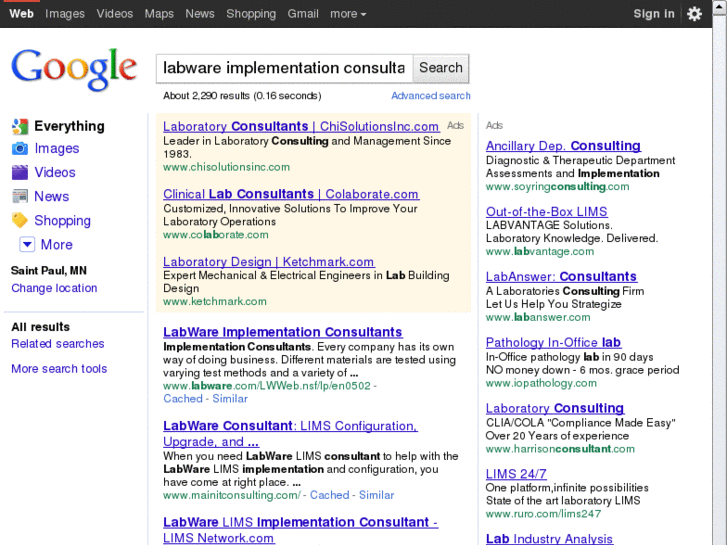Click Sign in
727x545 pixels.
click(654, 14)
